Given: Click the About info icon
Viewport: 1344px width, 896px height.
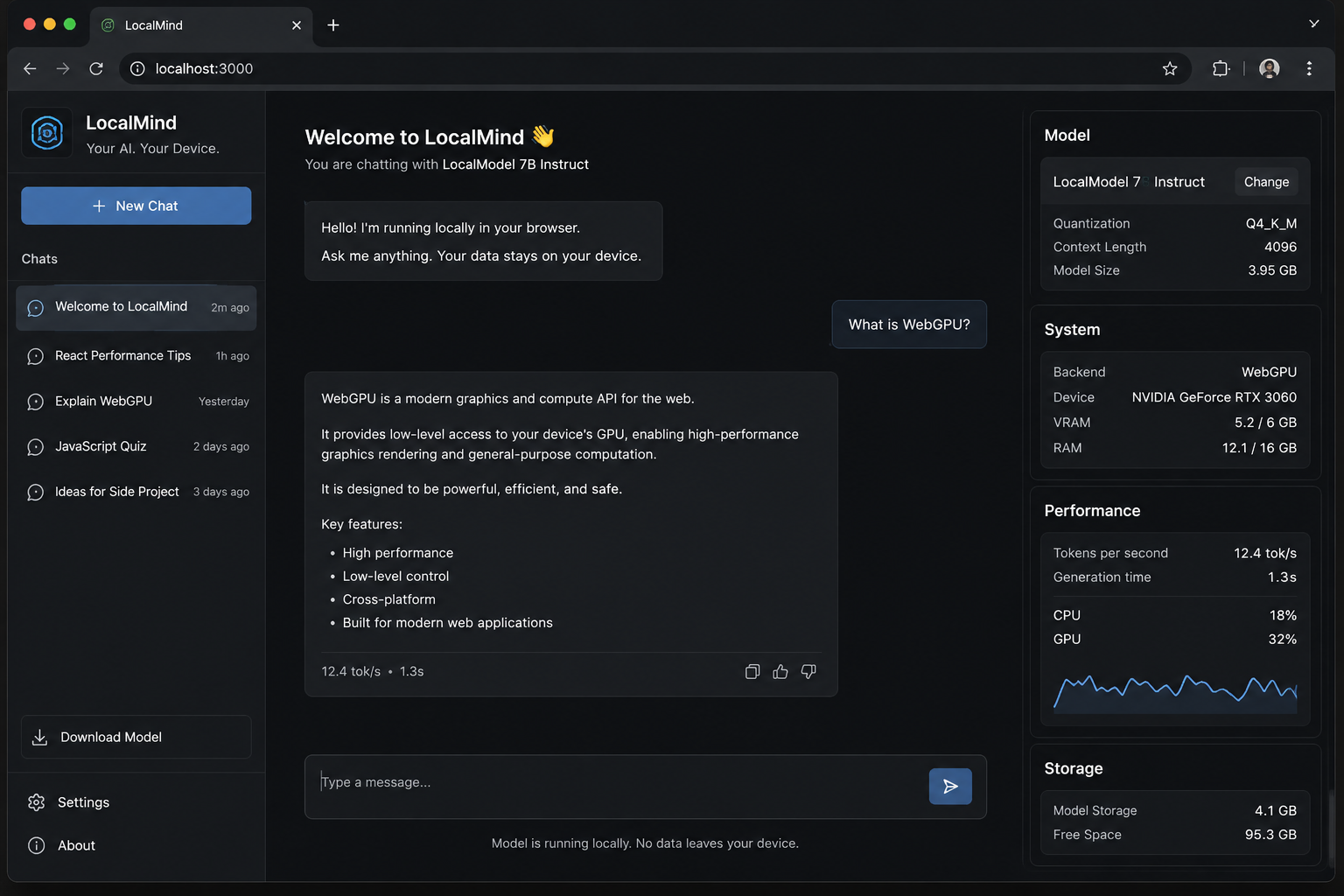Looking at the screenshot, I should pyautogui.click(x=36, y=845).
